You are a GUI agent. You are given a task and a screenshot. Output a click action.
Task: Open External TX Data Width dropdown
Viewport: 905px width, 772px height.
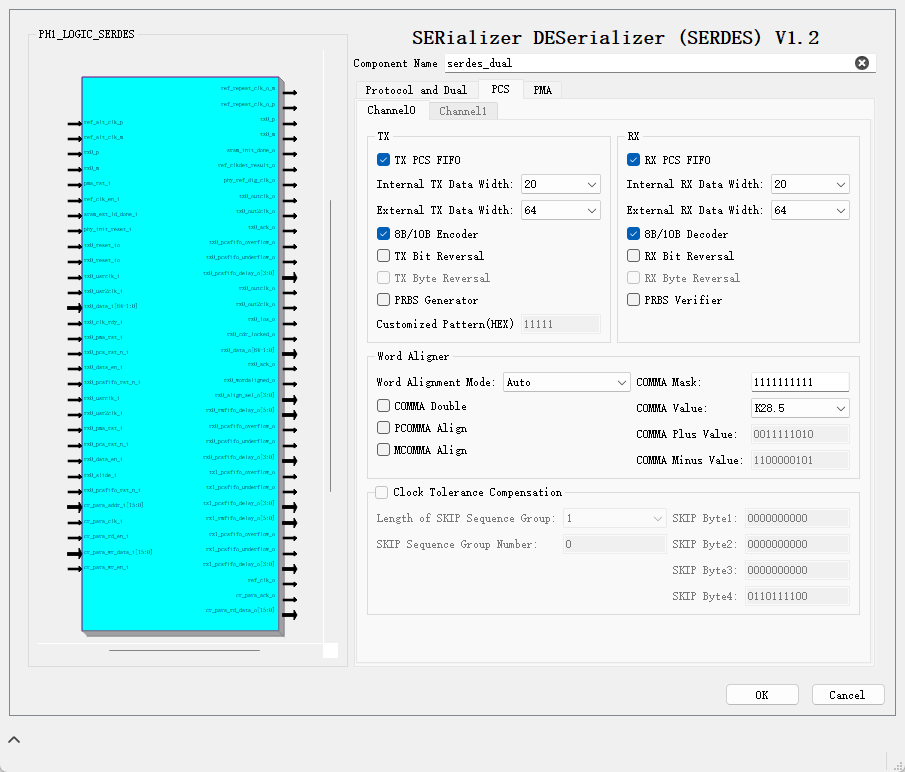560,210
